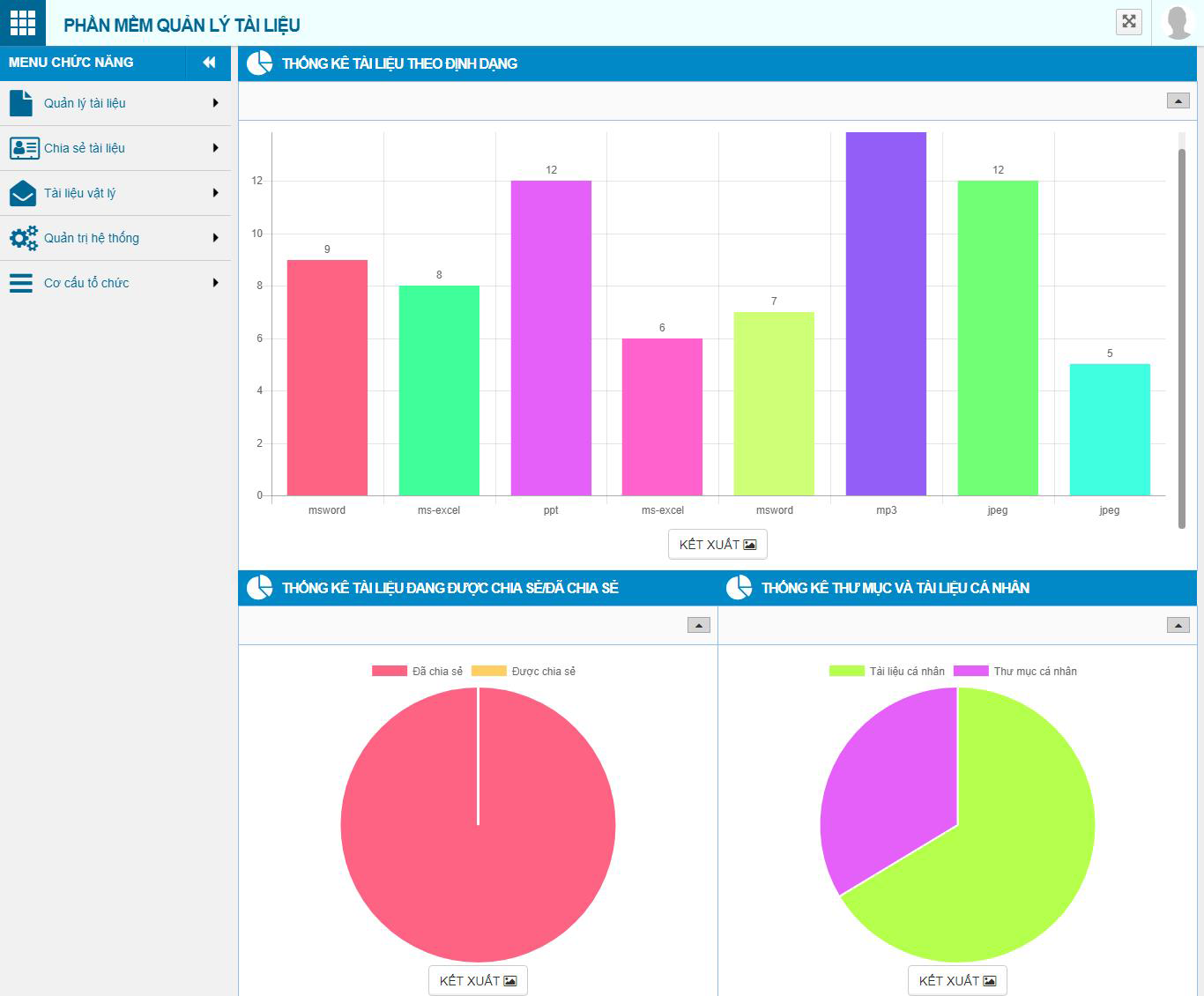Image resolution: width=1204 pixels, height=996 pixels.
Task: Toggle the Được chia sẻ legend item
Action: (x=524, y=672)
